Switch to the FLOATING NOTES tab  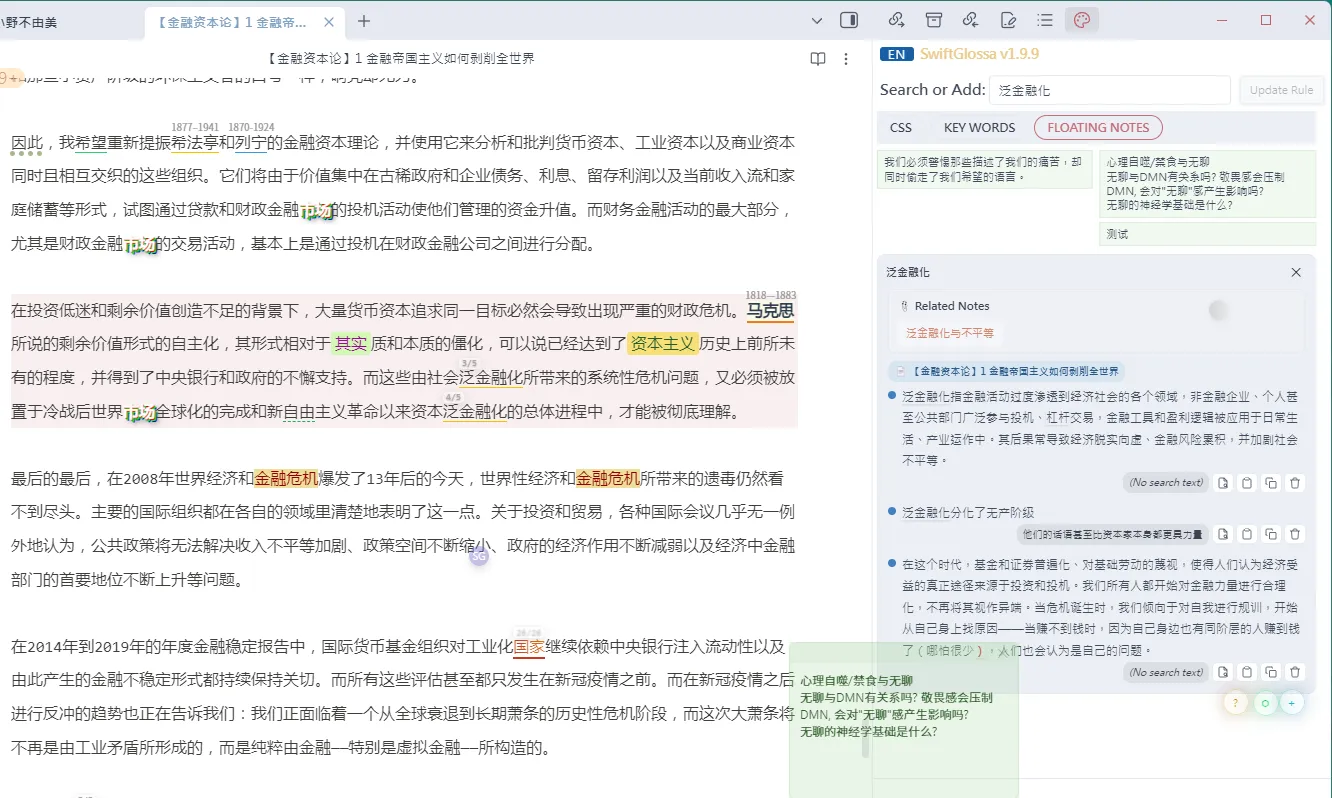click(x=1098, y=127)
